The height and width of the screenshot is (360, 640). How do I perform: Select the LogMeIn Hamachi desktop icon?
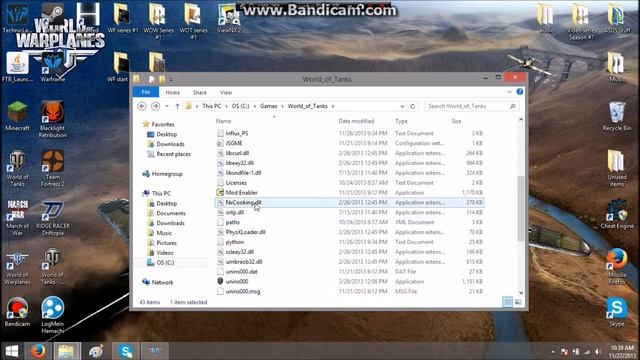pyautogui.click(x=53, y=315)
